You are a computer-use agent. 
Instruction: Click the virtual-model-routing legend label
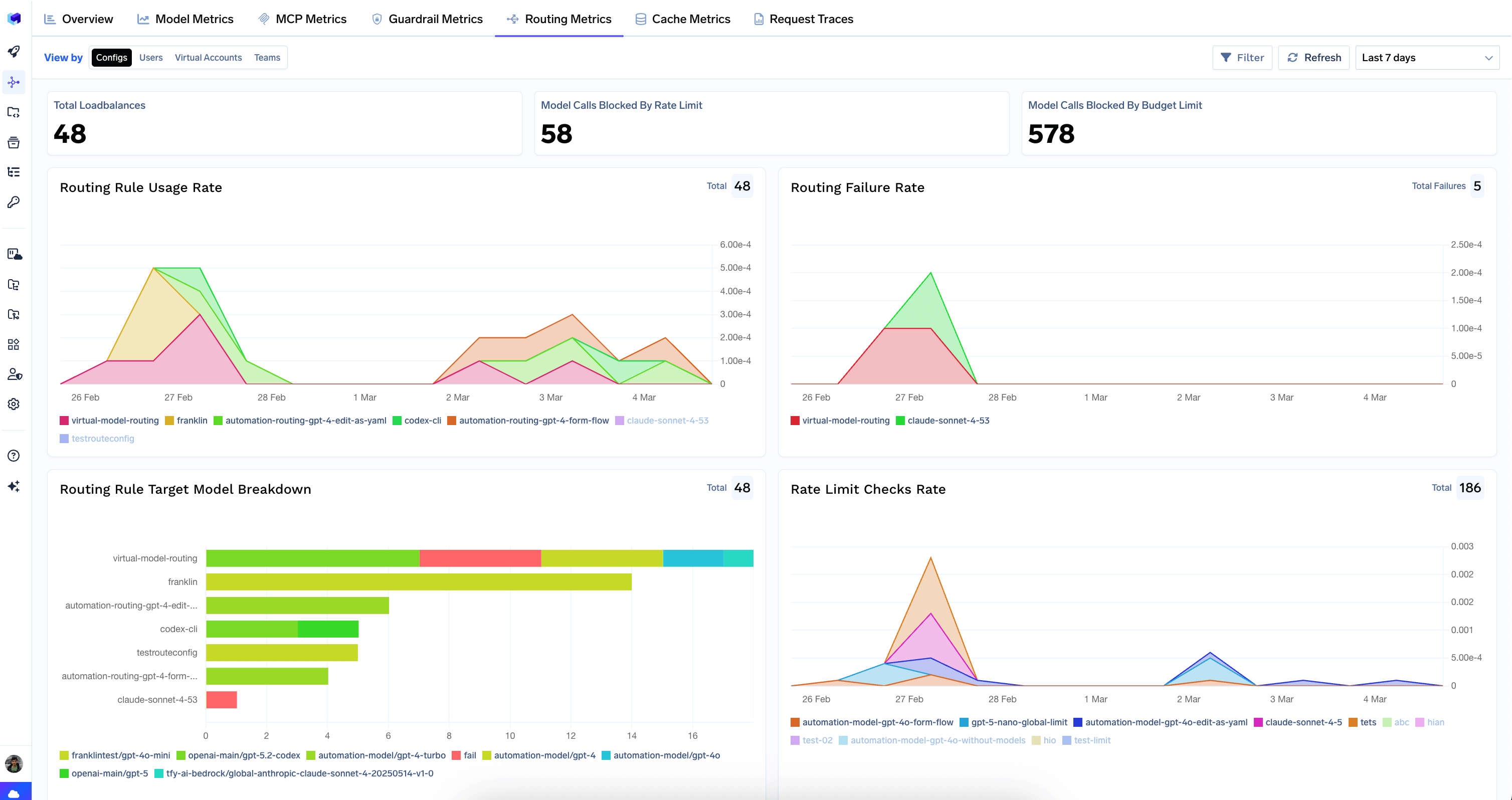[x=115, y=420]
